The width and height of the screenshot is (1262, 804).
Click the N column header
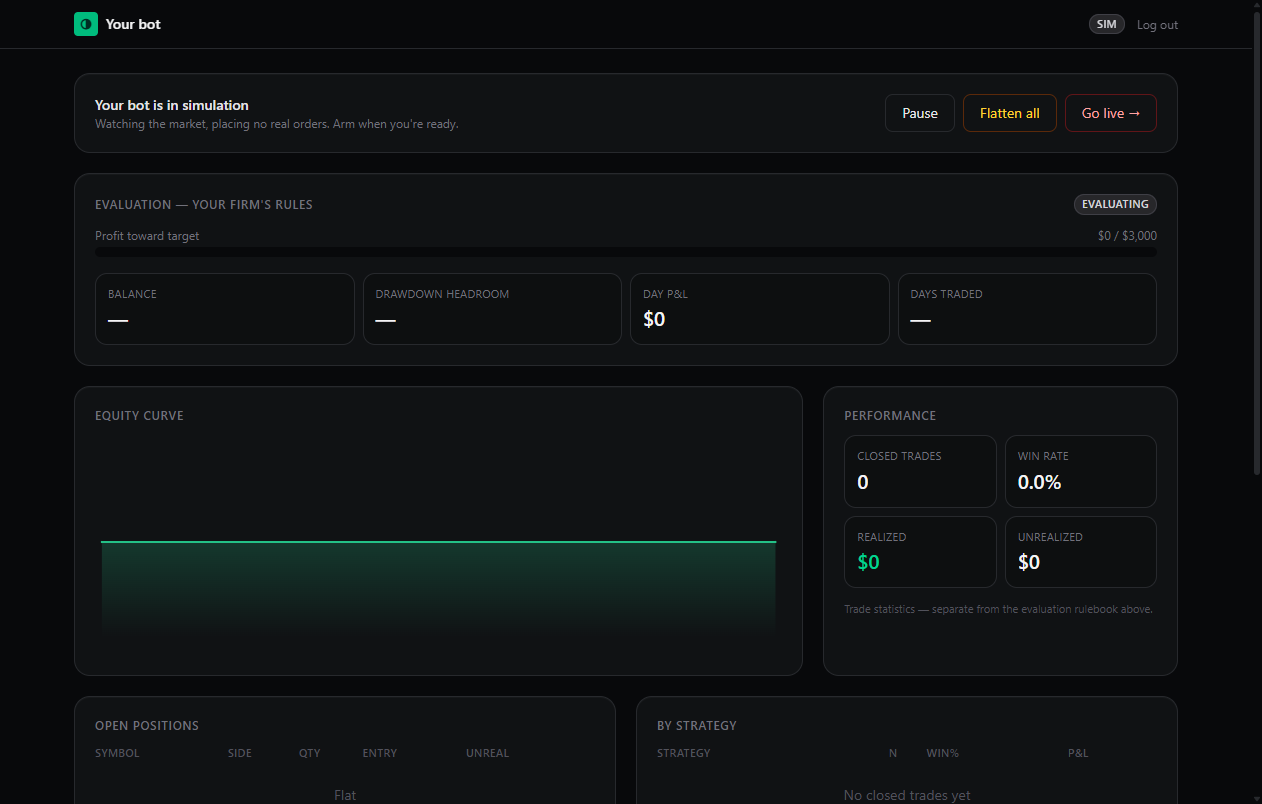[893, 753]
